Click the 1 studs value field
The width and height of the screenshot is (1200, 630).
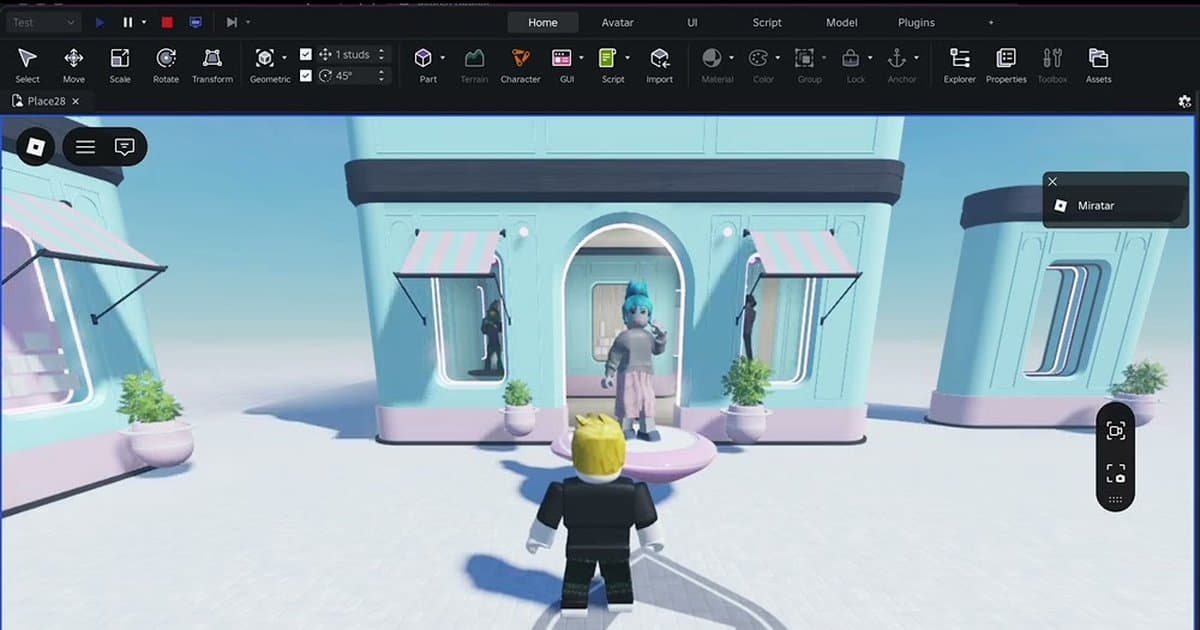click(x=352, y=55)
